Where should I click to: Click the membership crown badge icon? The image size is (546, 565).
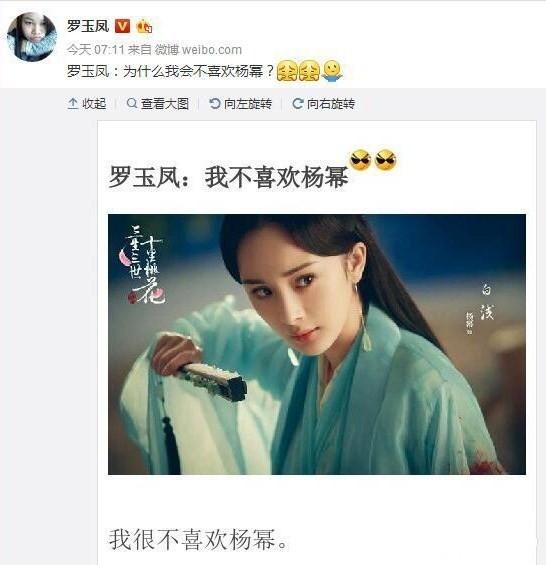144,26
